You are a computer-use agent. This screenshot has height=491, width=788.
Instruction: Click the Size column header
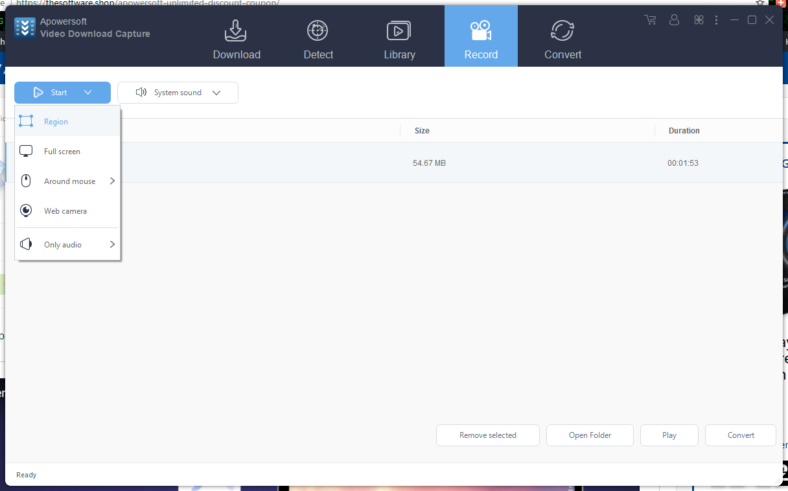click(x=422, y=131)
